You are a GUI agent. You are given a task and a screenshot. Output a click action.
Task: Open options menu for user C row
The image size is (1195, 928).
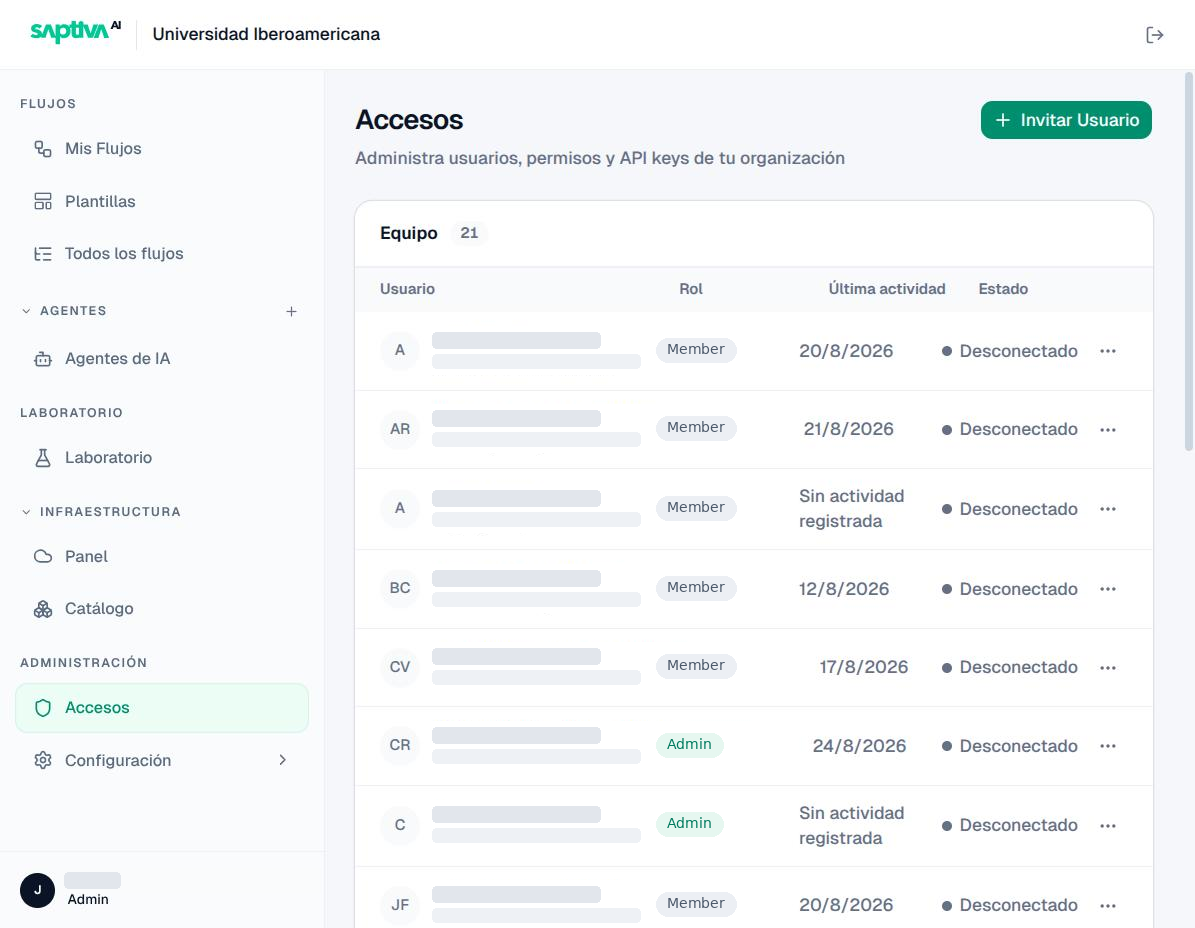(1107, 825)
